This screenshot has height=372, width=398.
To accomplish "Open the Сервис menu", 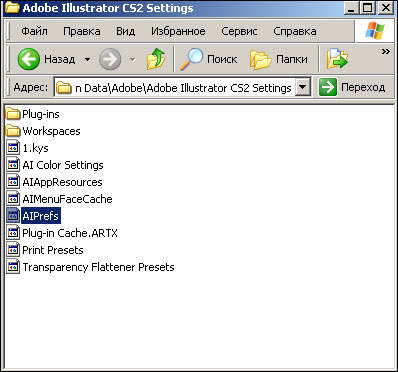I will (239, 31).
